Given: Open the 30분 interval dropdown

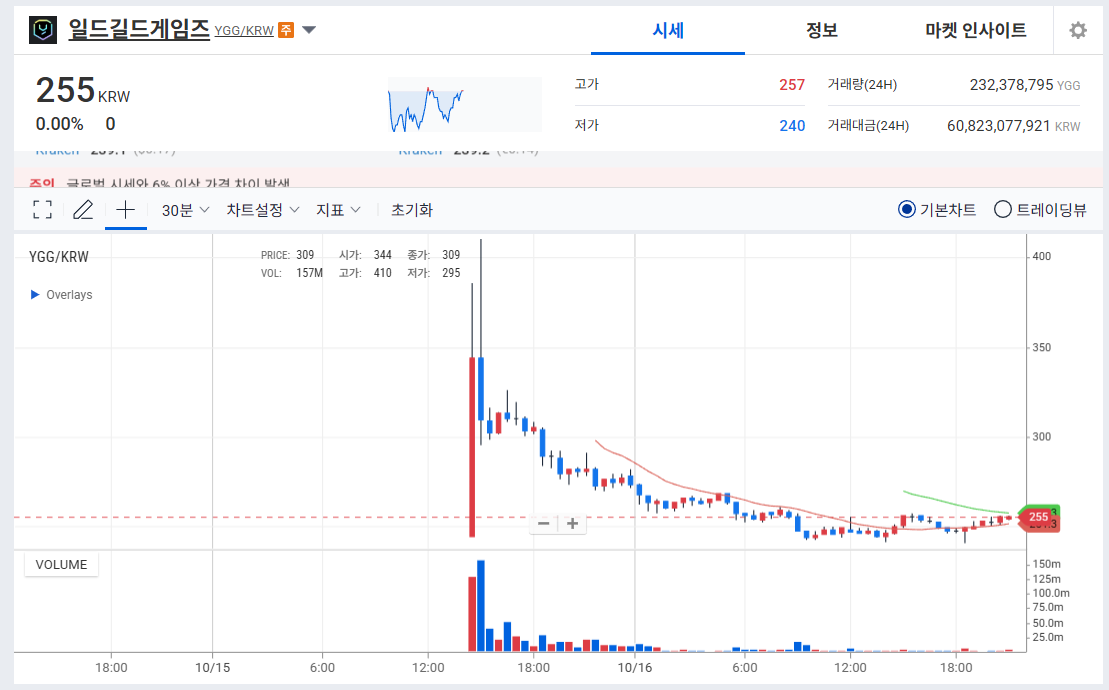Looking at the screenshot, I should pyautogui.click(x=185, y=210).
